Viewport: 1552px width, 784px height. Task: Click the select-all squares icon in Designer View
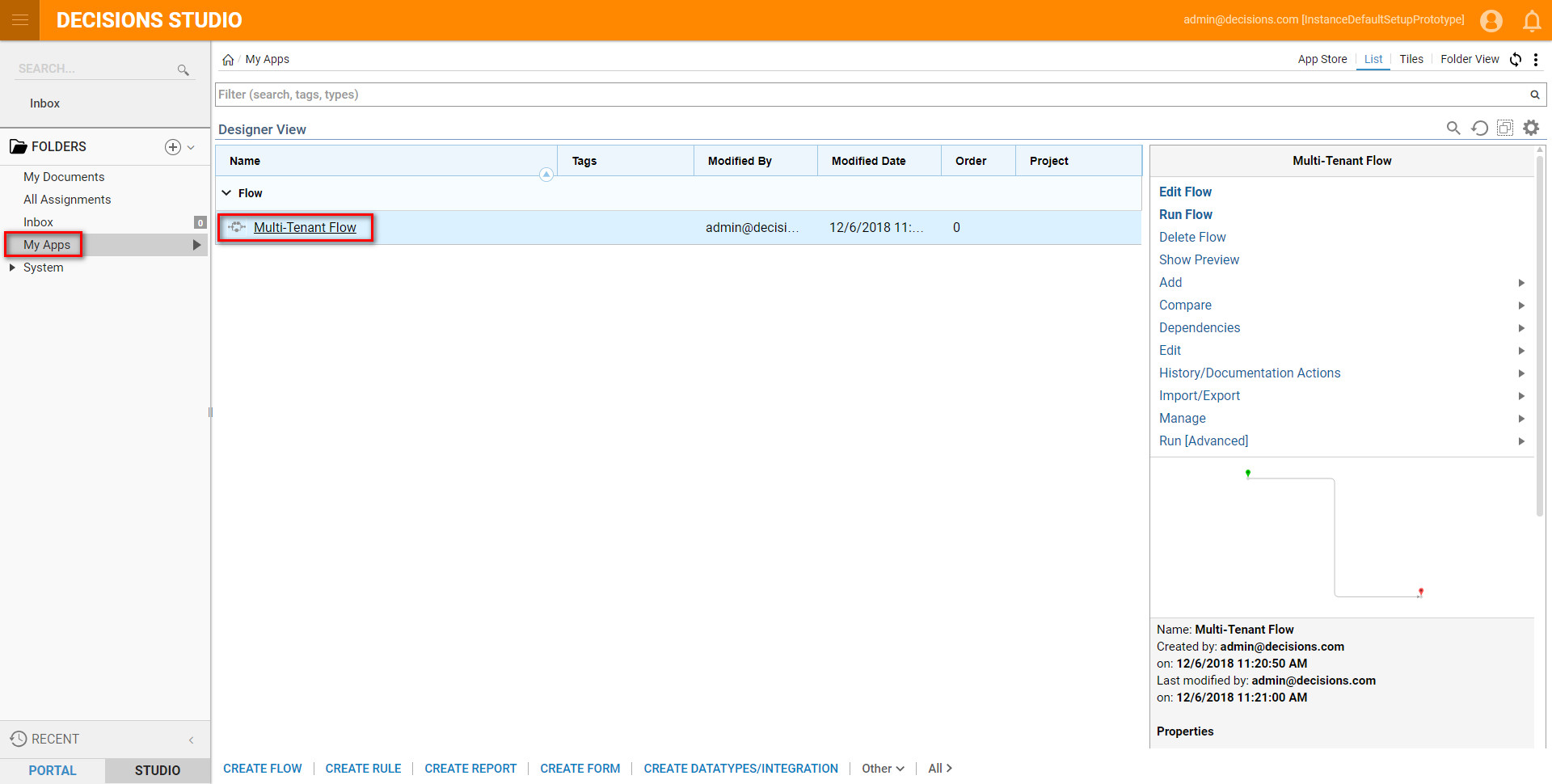pos(1505,128)
